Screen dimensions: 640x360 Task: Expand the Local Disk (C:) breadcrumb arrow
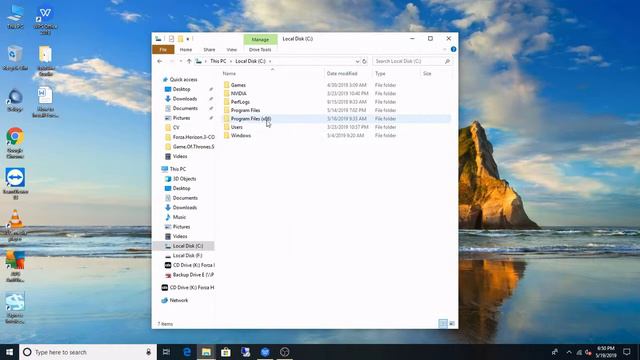tap(270, 61)
